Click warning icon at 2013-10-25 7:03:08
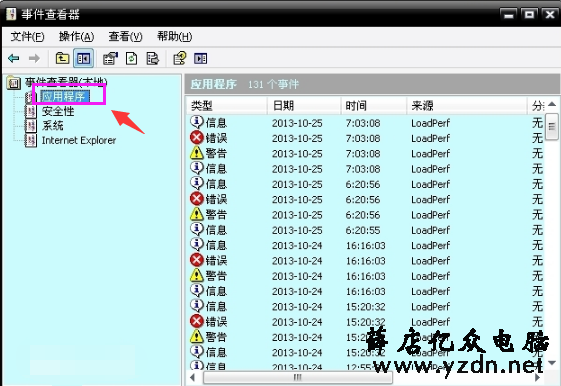561x386 pixels. [x=197, y=153]
